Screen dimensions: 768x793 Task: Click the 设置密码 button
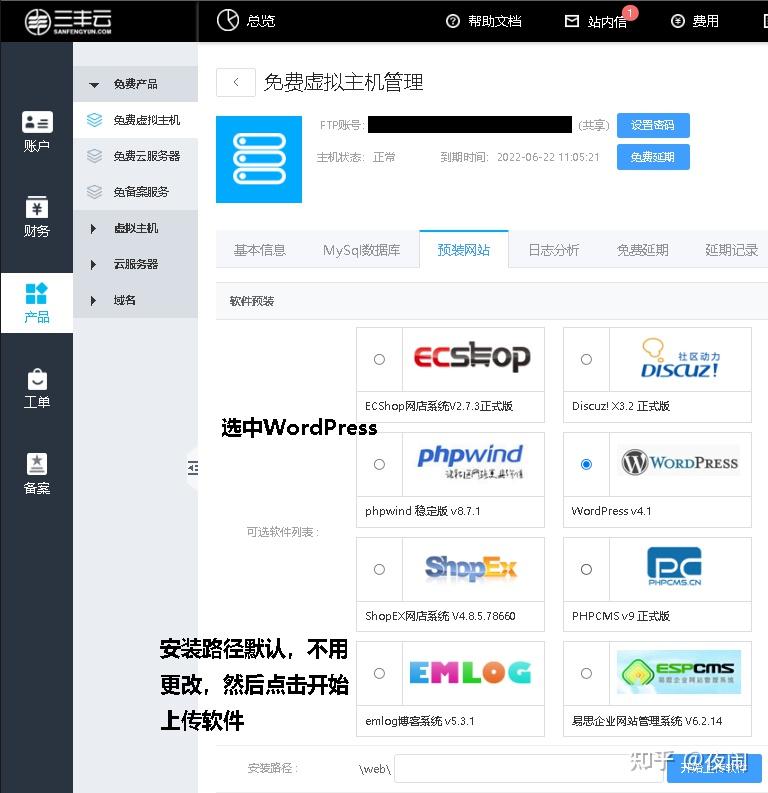(x=653, y=125)
